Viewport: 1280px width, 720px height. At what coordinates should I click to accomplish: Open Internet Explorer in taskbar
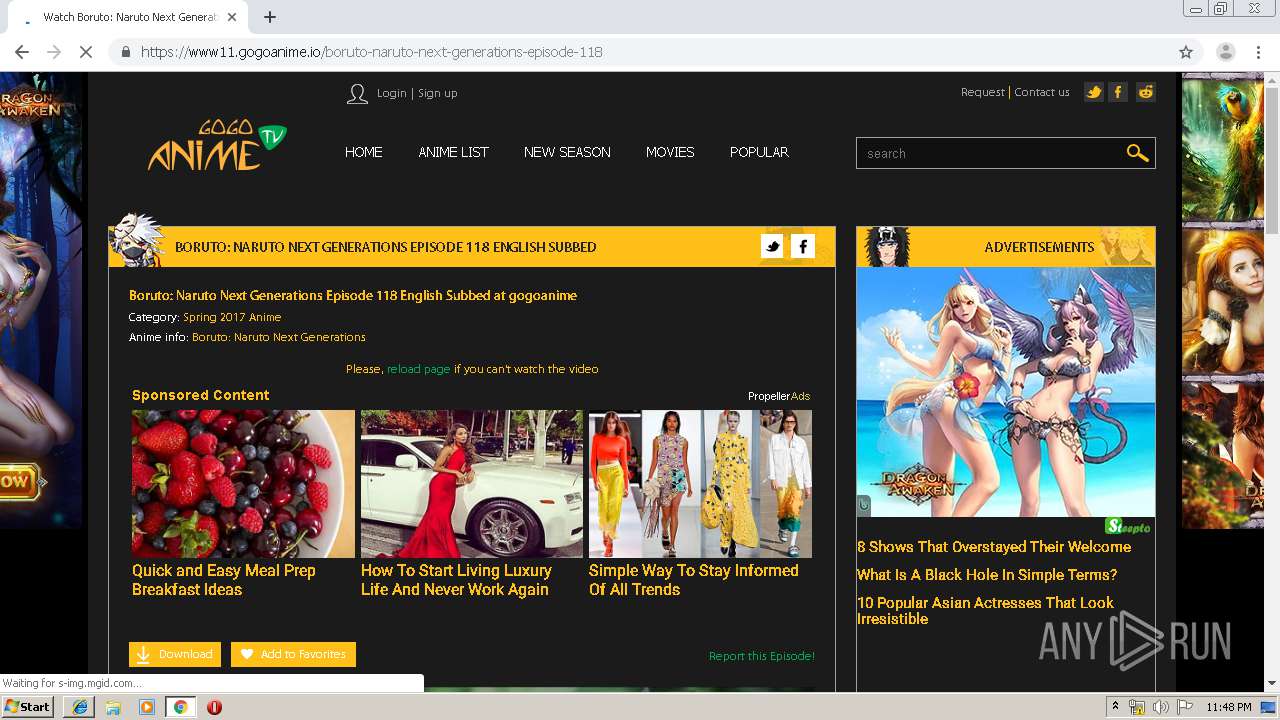[80, 707]
